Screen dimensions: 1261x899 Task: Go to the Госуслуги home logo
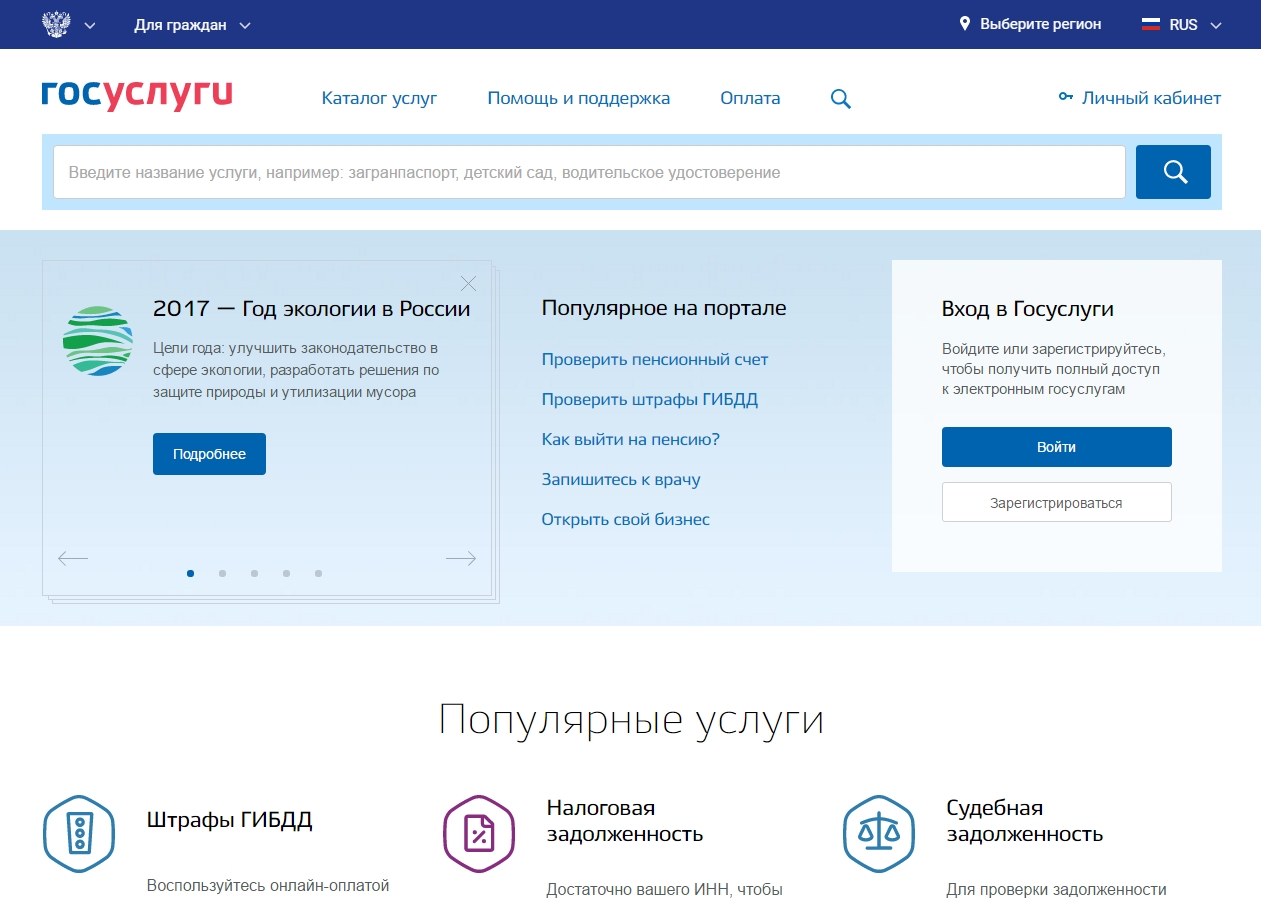pyautogui.click(x=137, y=95)
